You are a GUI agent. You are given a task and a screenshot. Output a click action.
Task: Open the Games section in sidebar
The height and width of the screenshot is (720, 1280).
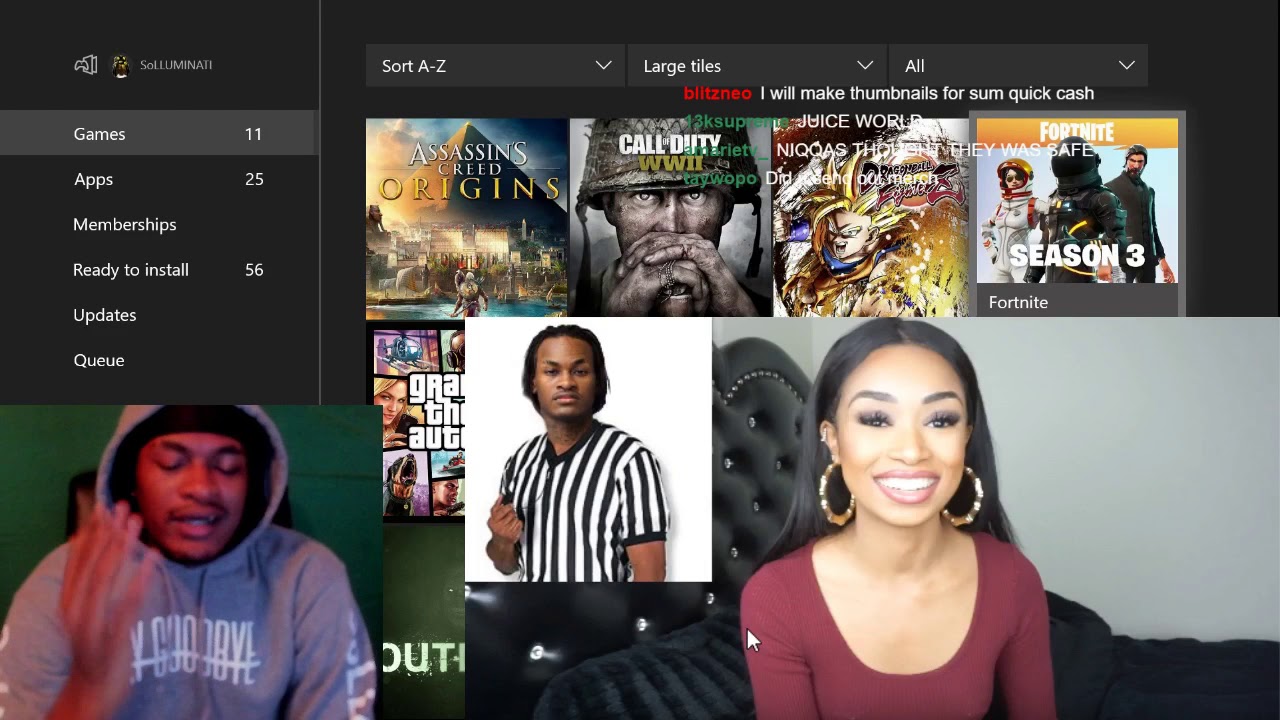coord(158,134)
